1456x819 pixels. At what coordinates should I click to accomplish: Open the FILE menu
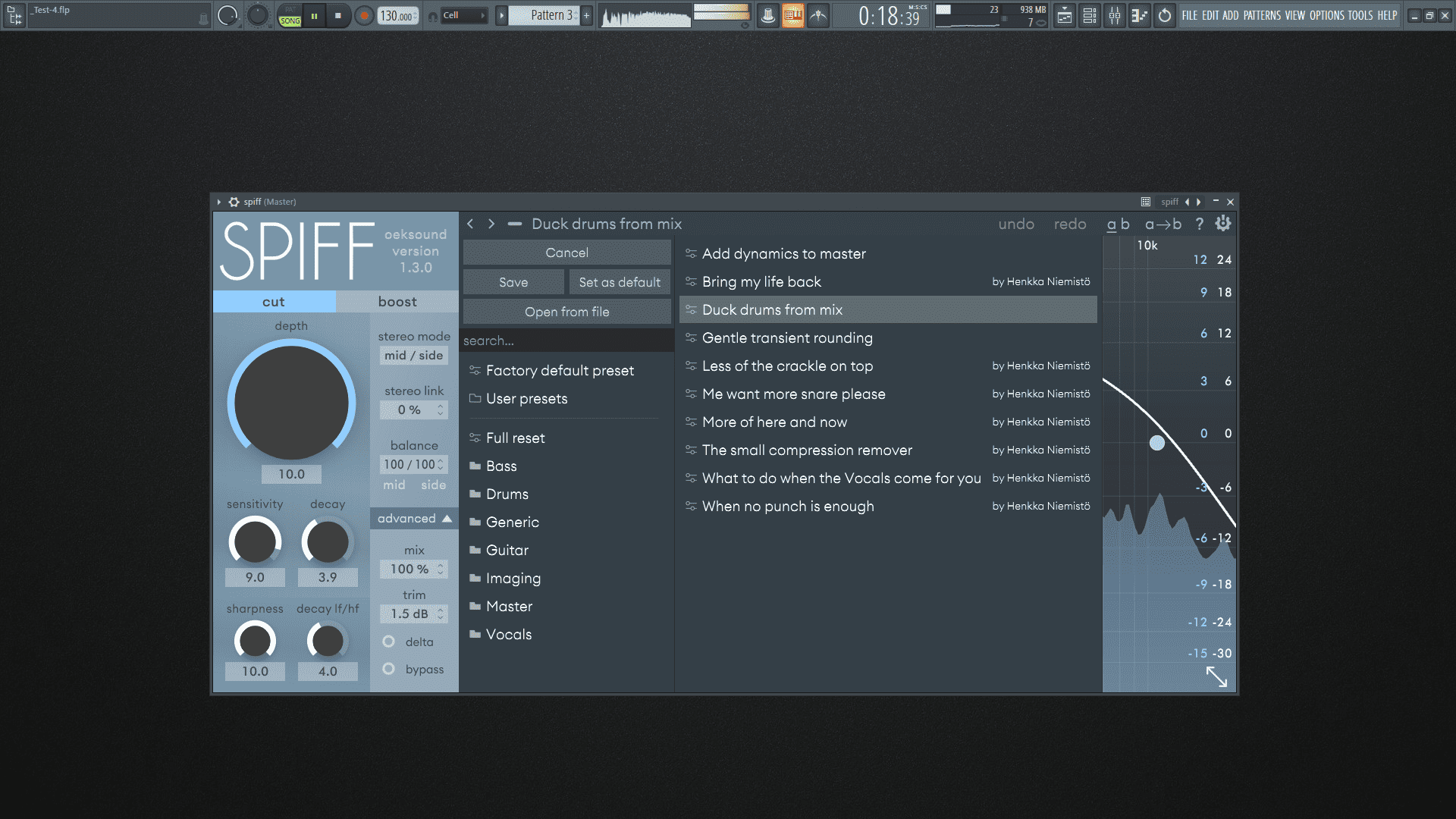click(1190, 15)
